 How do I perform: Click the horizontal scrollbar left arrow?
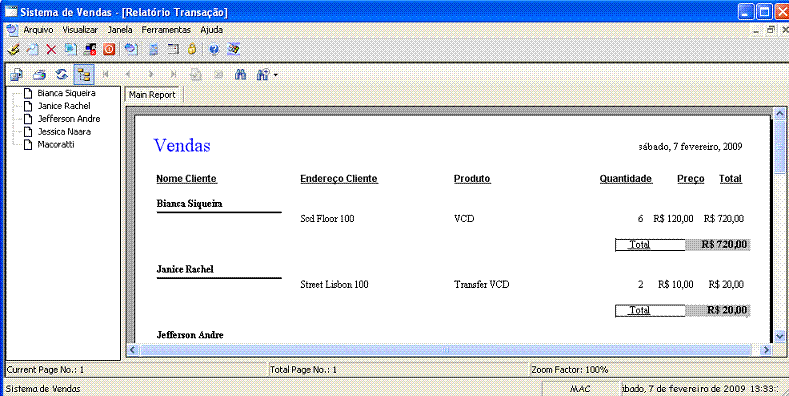tap(132, 349)
